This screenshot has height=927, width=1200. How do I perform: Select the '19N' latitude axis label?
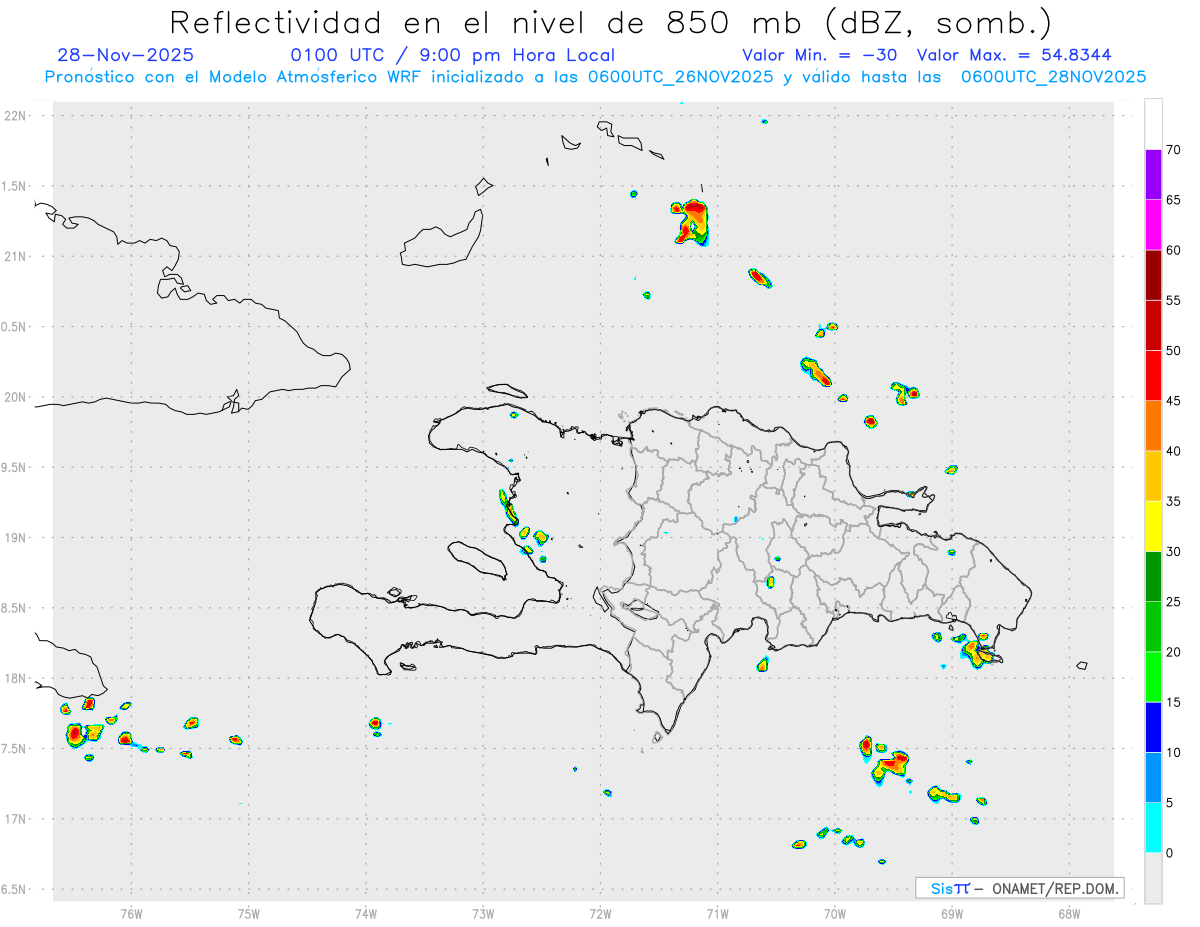click(x=16, y=538)
